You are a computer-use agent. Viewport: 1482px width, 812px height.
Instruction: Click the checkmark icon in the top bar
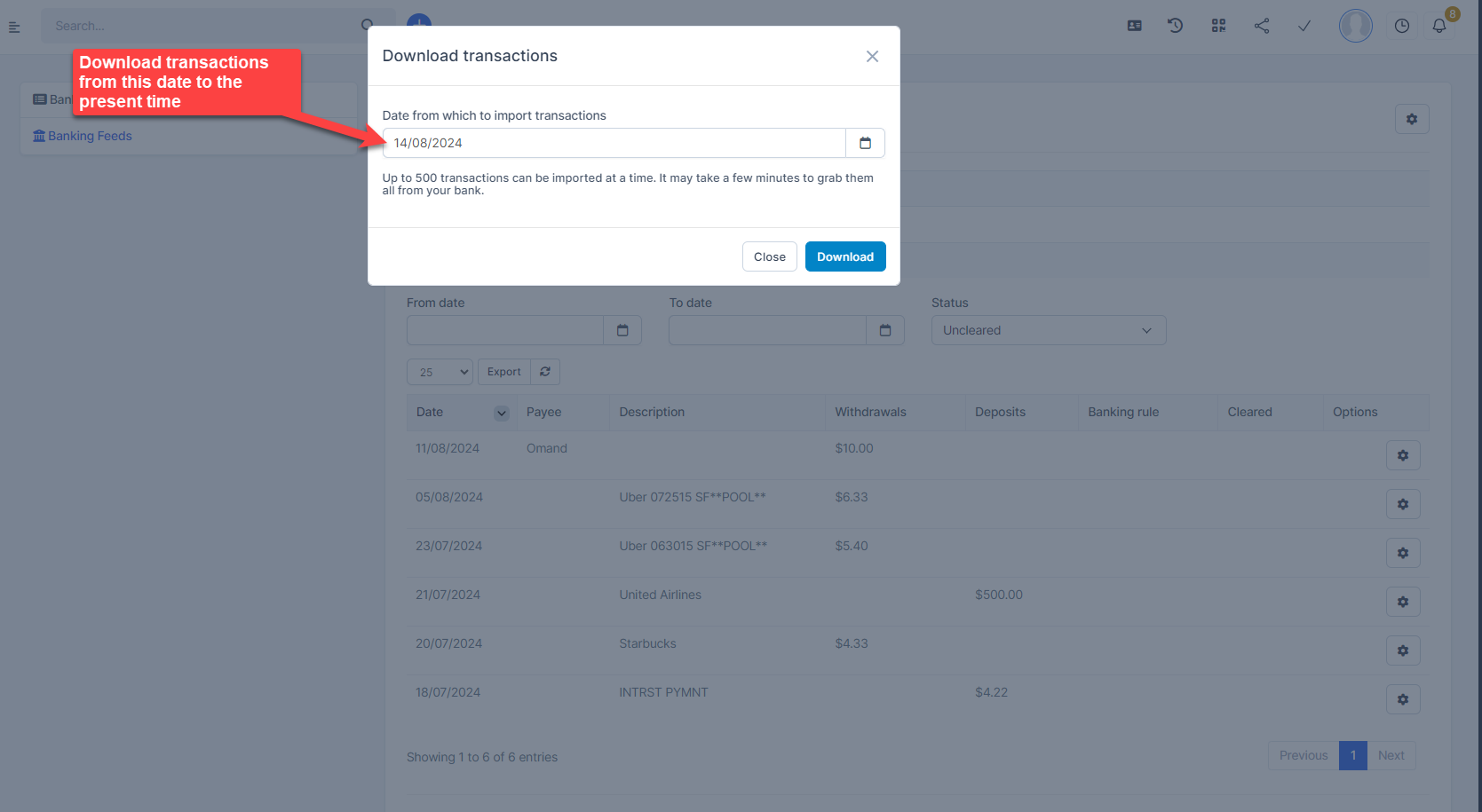pyautogui.click(x=1304, y=26)
